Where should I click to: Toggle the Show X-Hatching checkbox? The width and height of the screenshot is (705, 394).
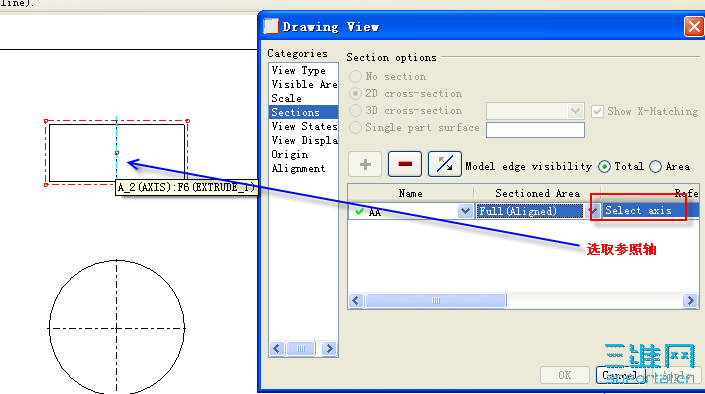pyautogui.click(x=597, y=111)
